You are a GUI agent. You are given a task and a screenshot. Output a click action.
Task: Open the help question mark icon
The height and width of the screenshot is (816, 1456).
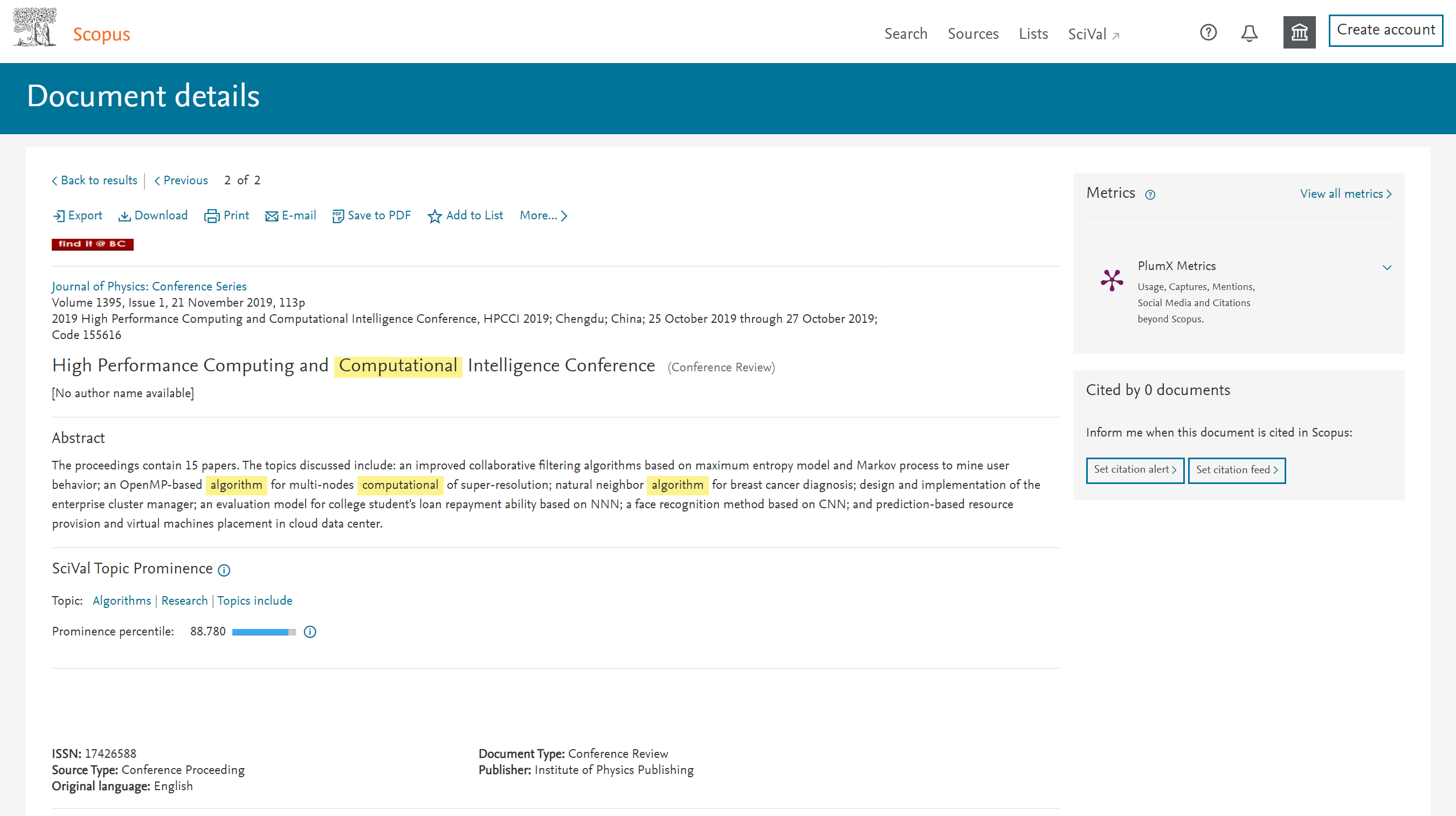1208,33
